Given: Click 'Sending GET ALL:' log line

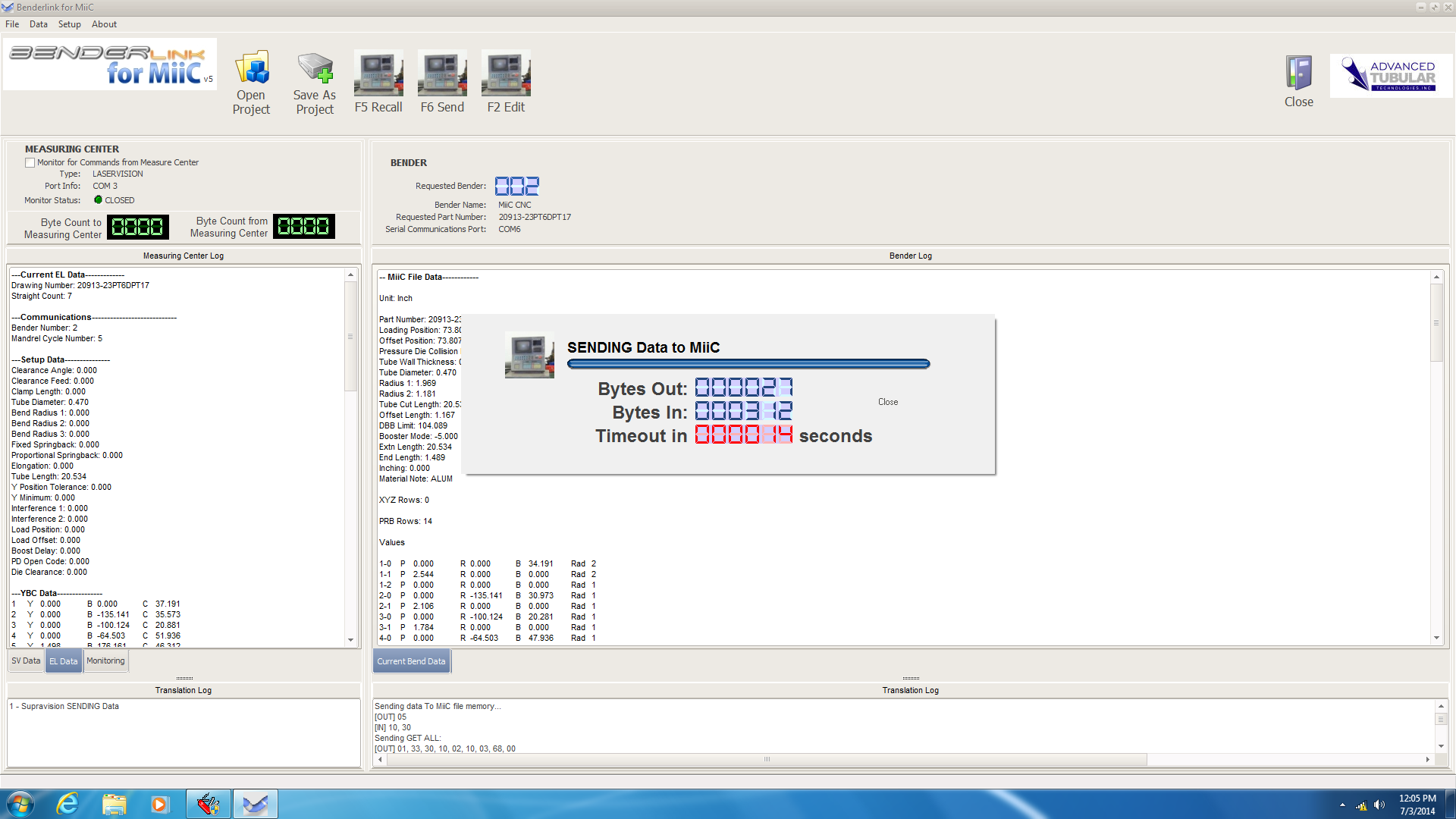Looking at the screenshot, I should (408, 738).
